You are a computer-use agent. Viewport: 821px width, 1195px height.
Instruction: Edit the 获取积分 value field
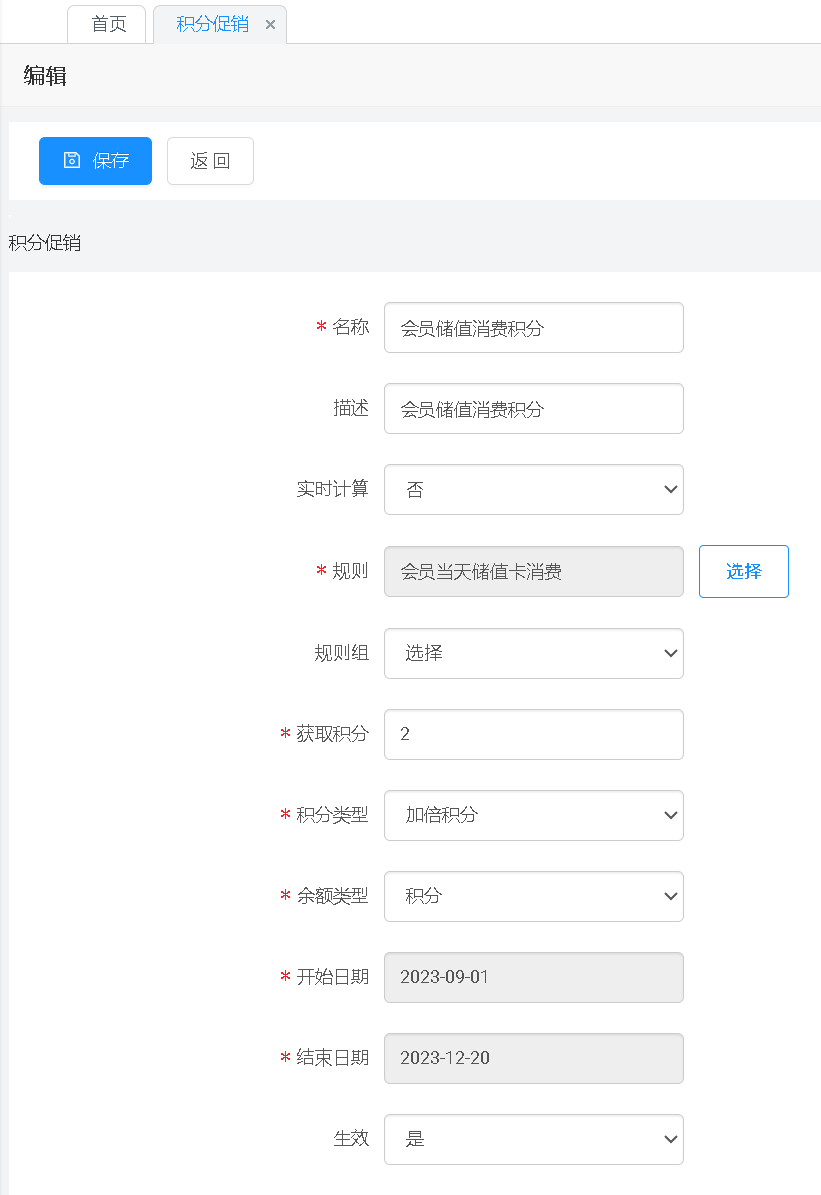pos(534,734)
